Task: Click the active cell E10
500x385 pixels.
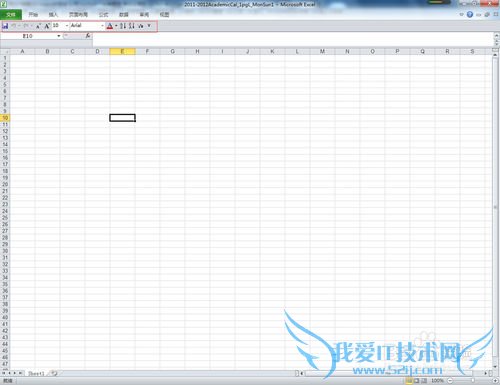Action: (122, 118)
